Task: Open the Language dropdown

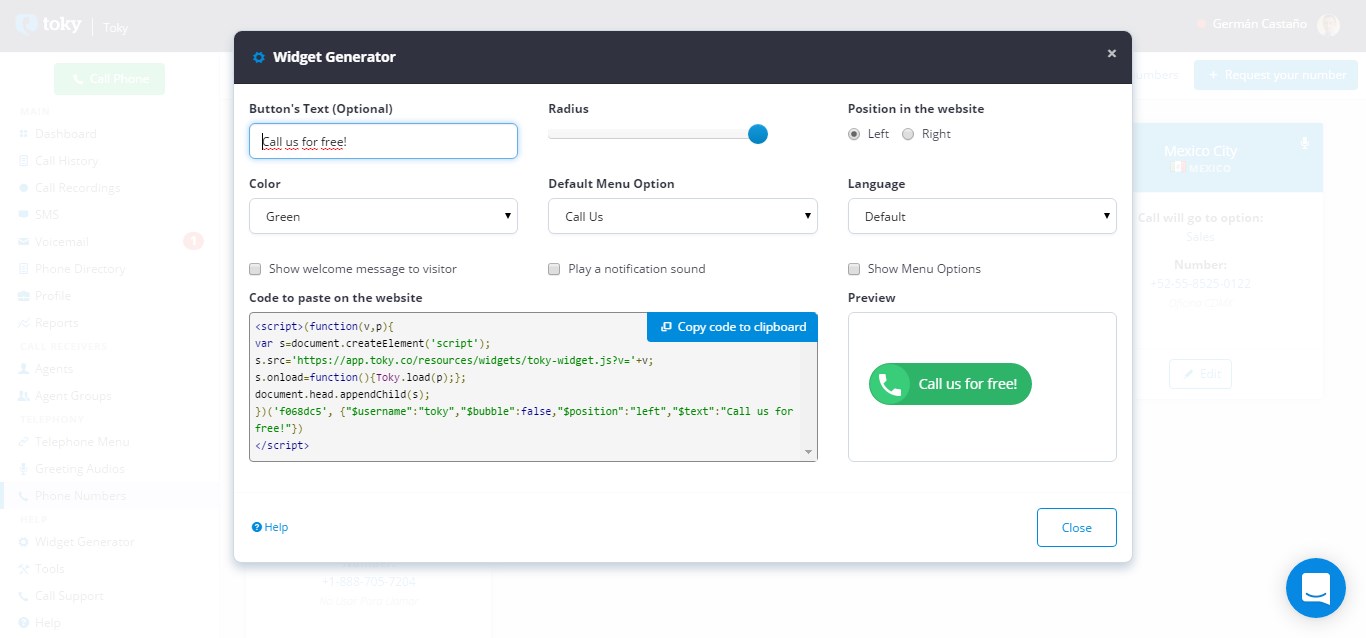Action: pos(982,216)
